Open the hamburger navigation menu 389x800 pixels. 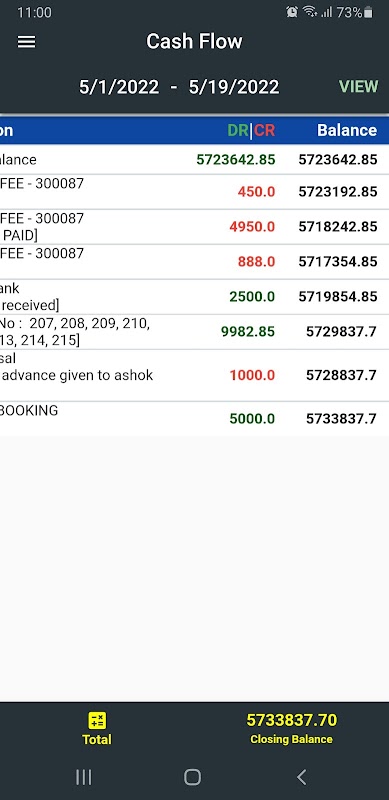[27, 41]
